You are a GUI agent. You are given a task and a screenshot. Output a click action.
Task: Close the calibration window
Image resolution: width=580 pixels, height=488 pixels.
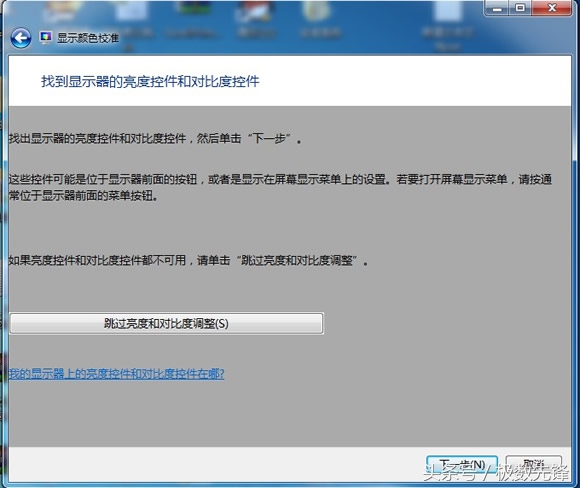[552, 8]
